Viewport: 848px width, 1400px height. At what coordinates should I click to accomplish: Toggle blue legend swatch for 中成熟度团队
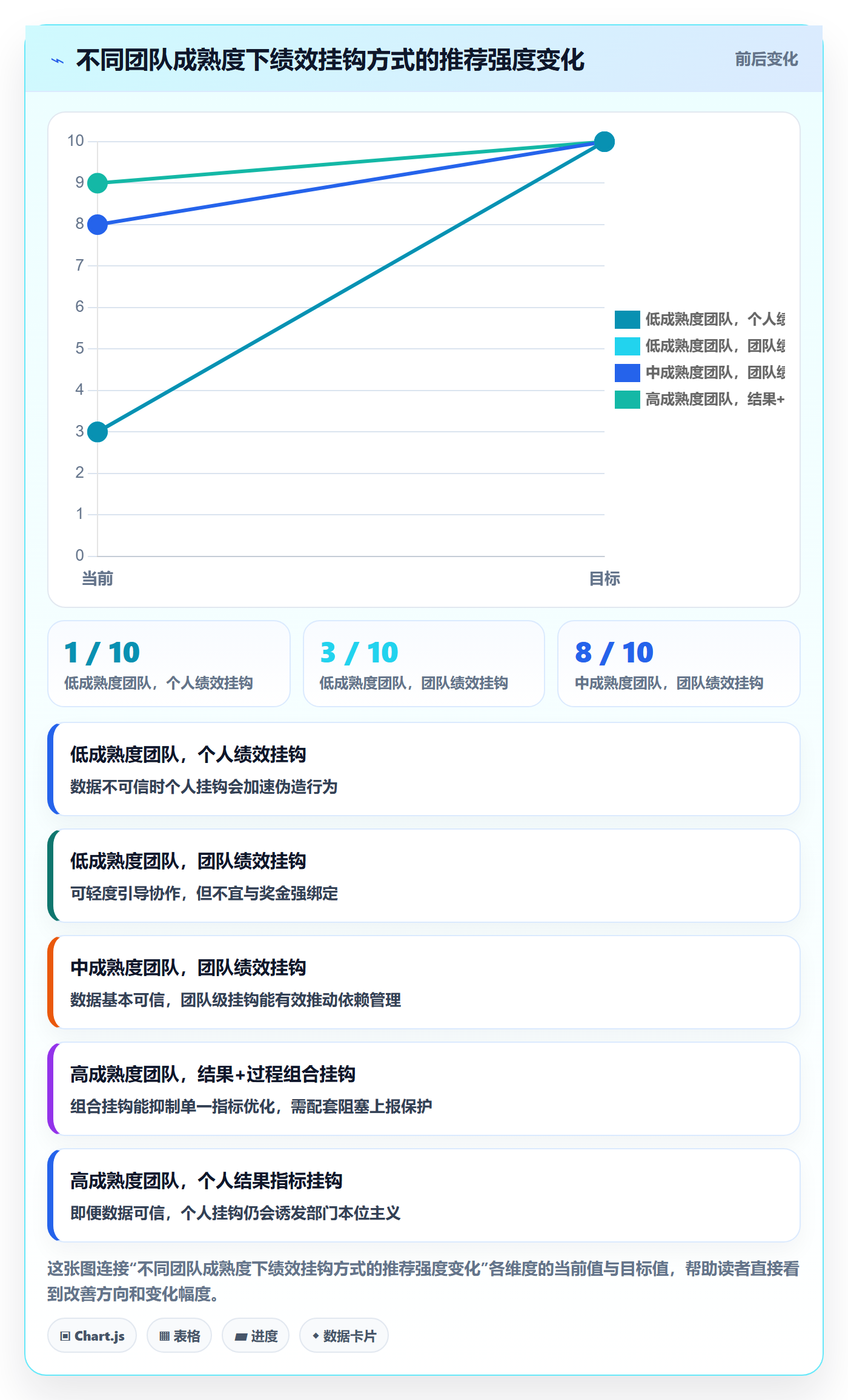[x=627, y=372]
